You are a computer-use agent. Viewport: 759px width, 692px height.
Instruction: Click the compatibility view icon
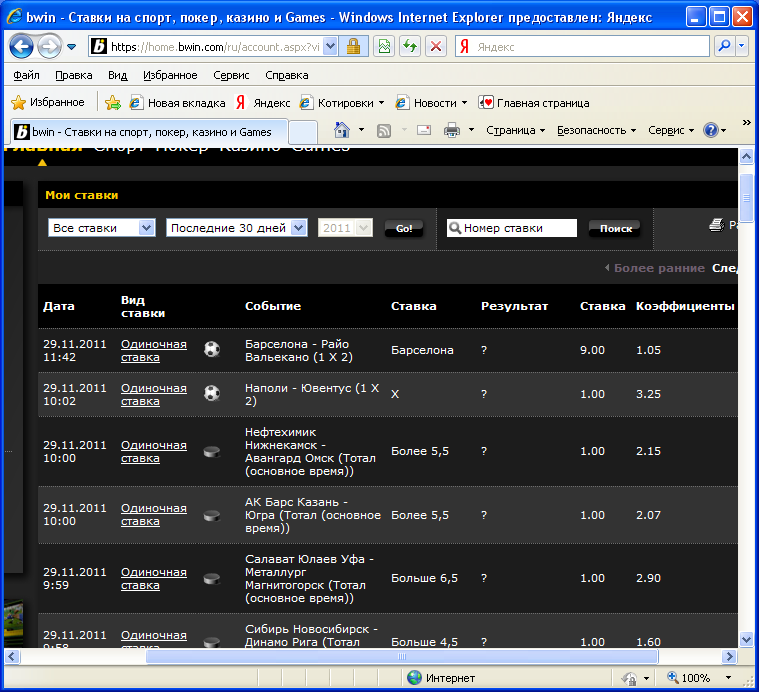(384, 46)
